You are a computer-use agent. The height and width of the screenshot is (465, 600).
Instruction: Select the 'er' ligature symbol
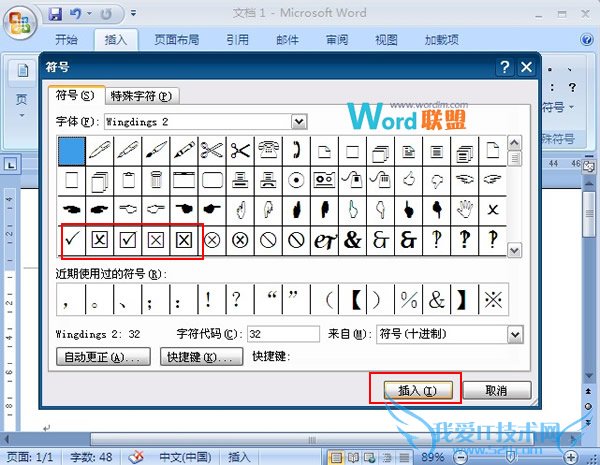[324, 240]
